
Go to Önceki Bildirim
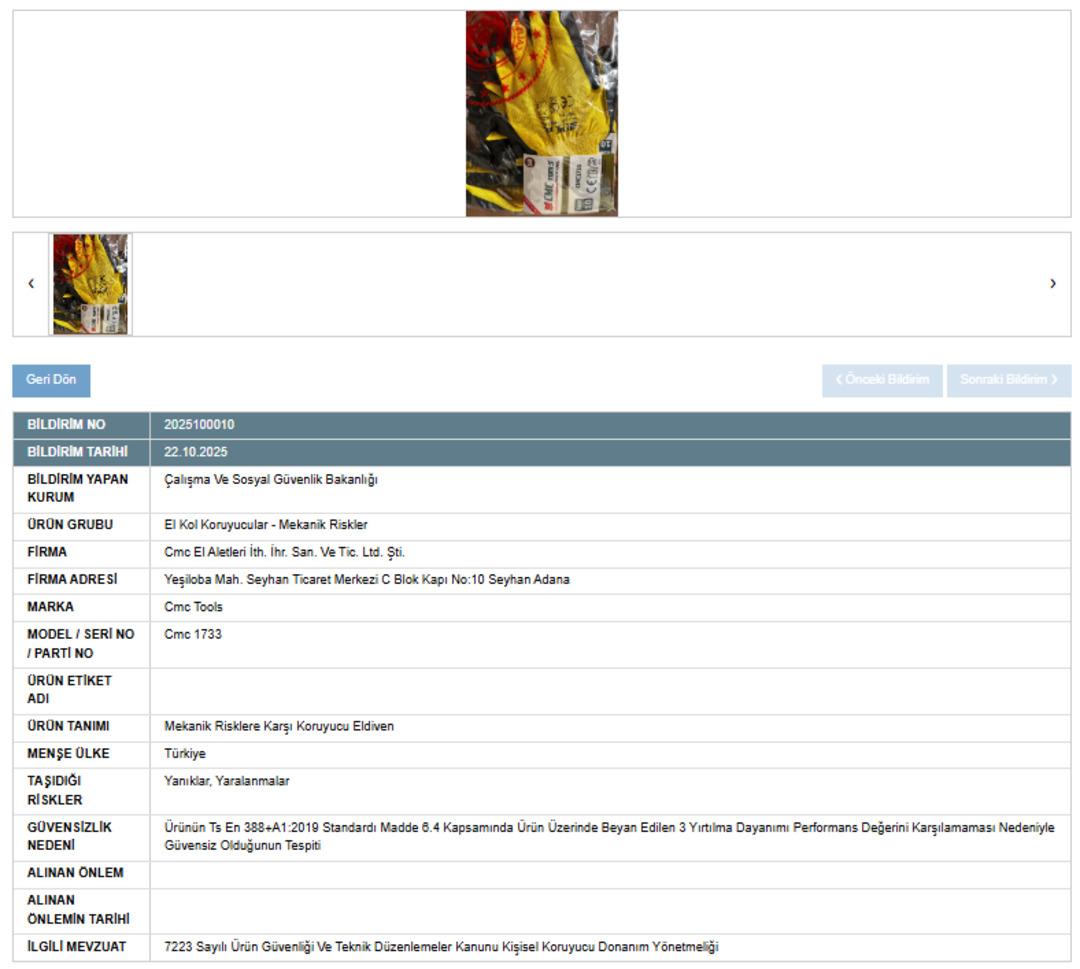coord(882,380)
